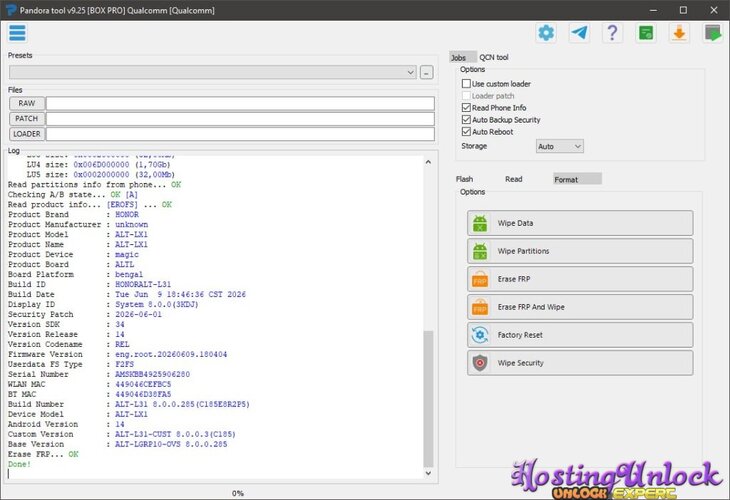Viewport: 730px width, 500px height.
Task: Click the LOADER file button
Action: 27,134
